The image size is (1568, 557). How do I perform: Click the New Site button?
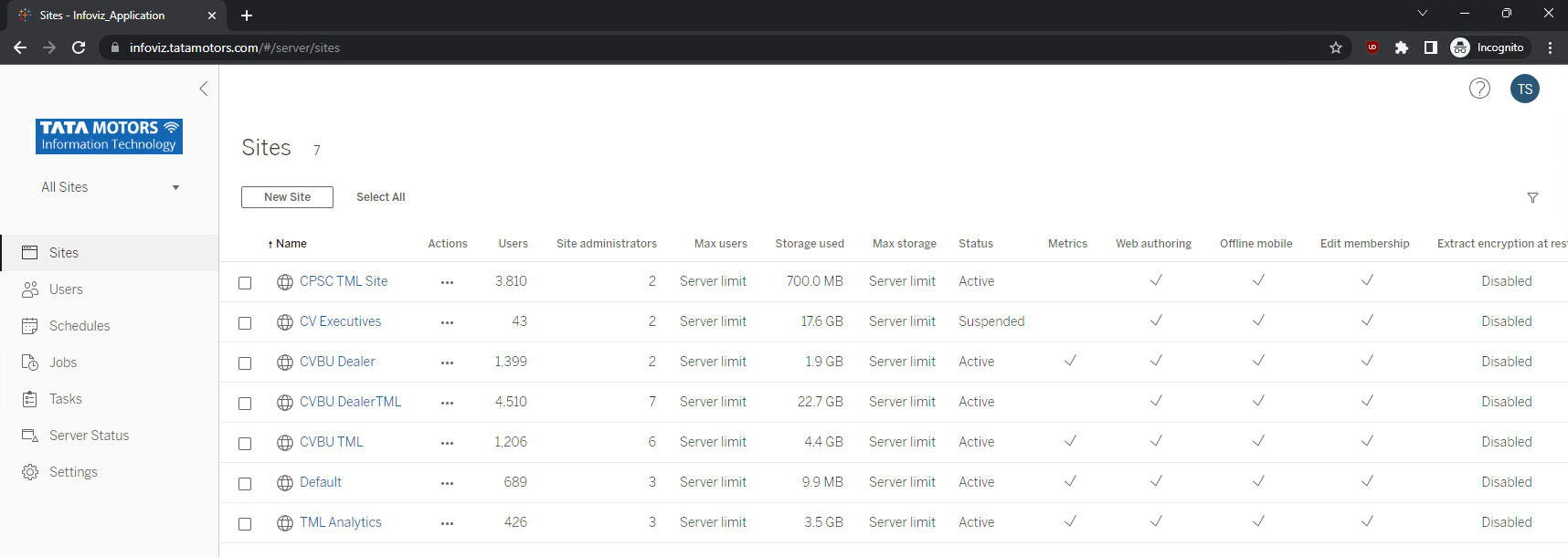point(287,197)
